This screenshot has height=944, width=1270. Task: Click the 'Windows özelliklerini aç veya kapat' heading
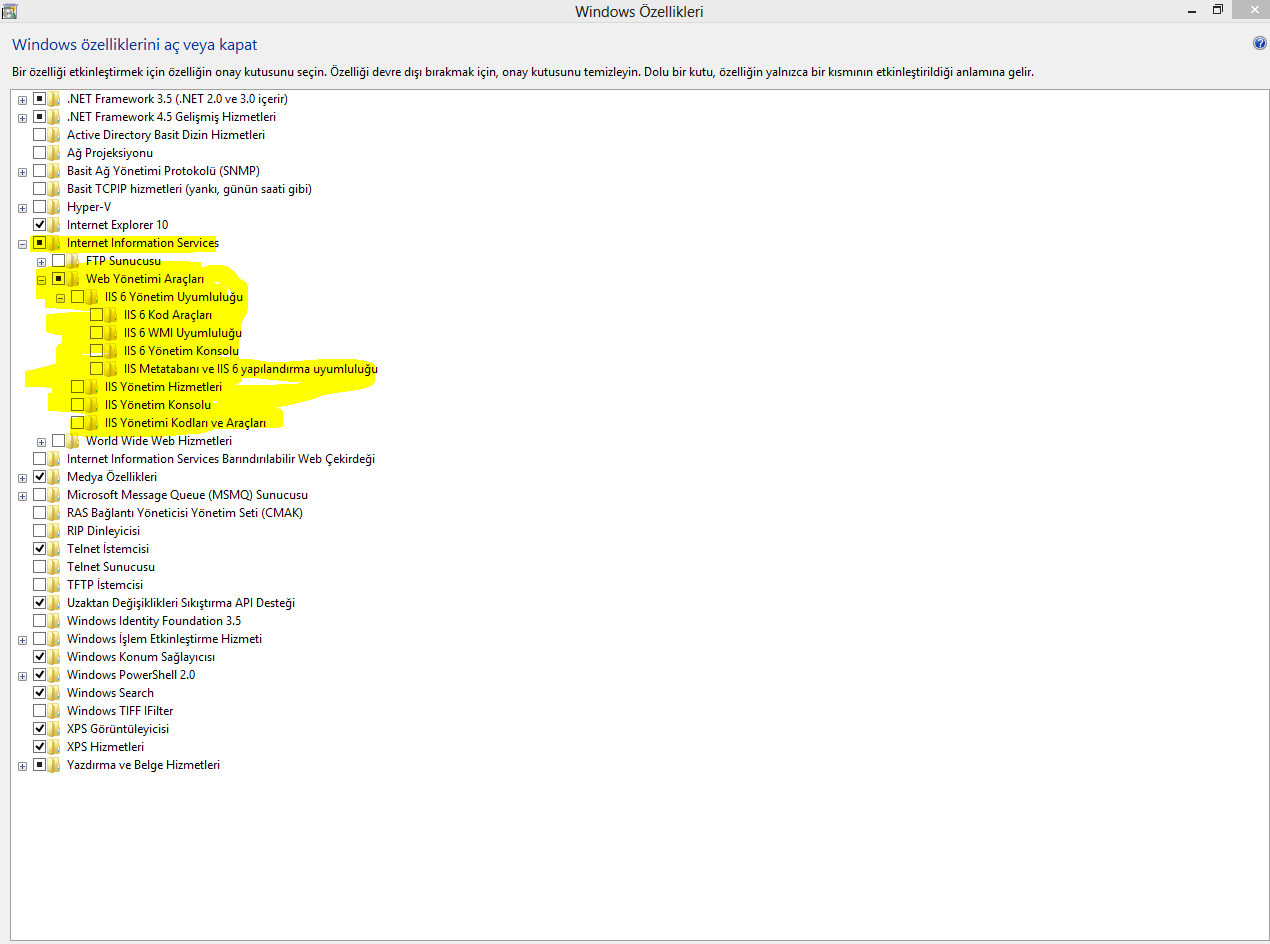coord(135,45)
